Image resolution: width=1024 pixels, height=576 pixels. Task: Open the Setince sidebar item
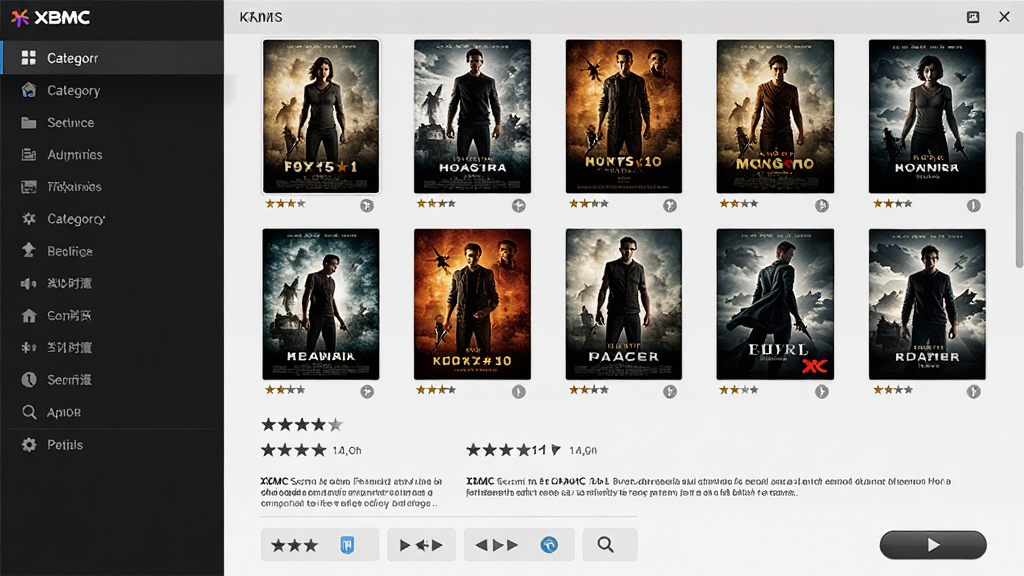click(x=112, y=123)
